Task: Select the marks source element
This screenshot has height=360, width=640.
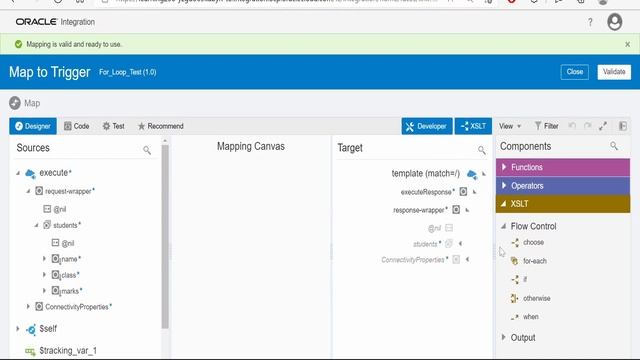Action: [x=67, y=291]
